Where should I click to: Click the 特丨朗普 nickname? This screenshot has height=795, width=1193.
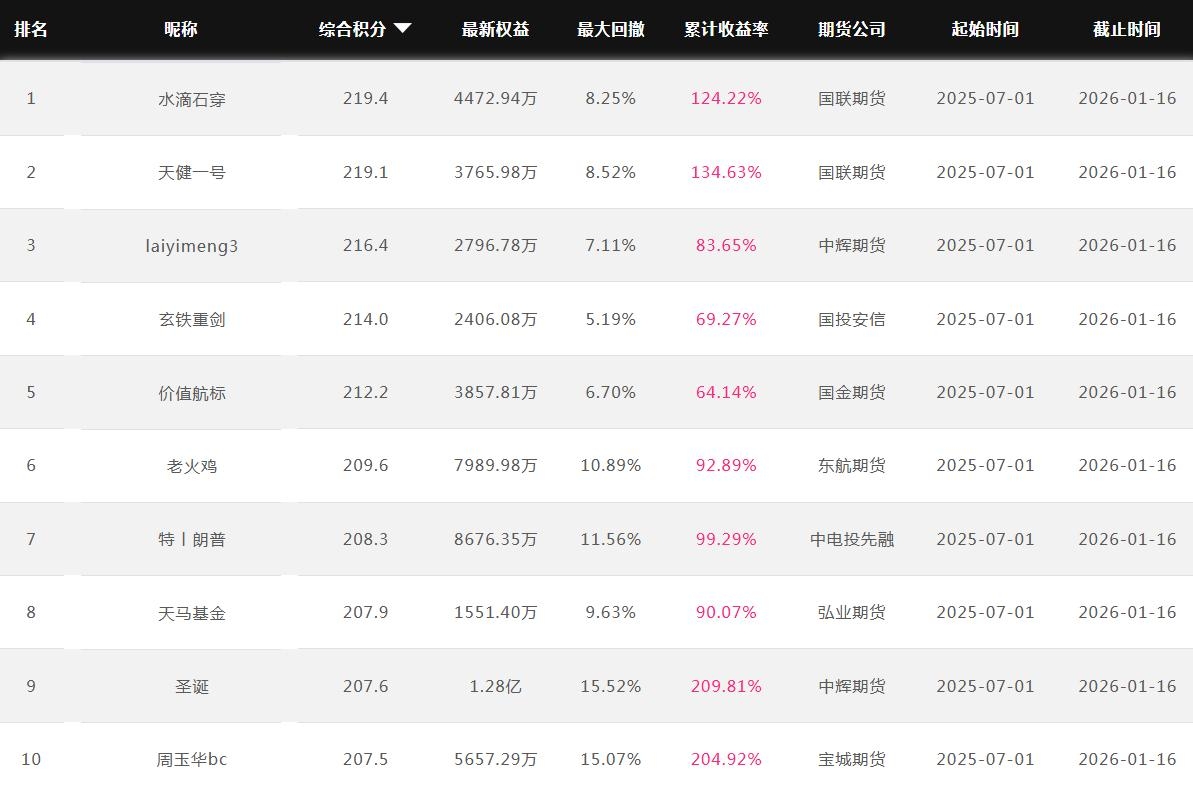(x=192, y=539)
